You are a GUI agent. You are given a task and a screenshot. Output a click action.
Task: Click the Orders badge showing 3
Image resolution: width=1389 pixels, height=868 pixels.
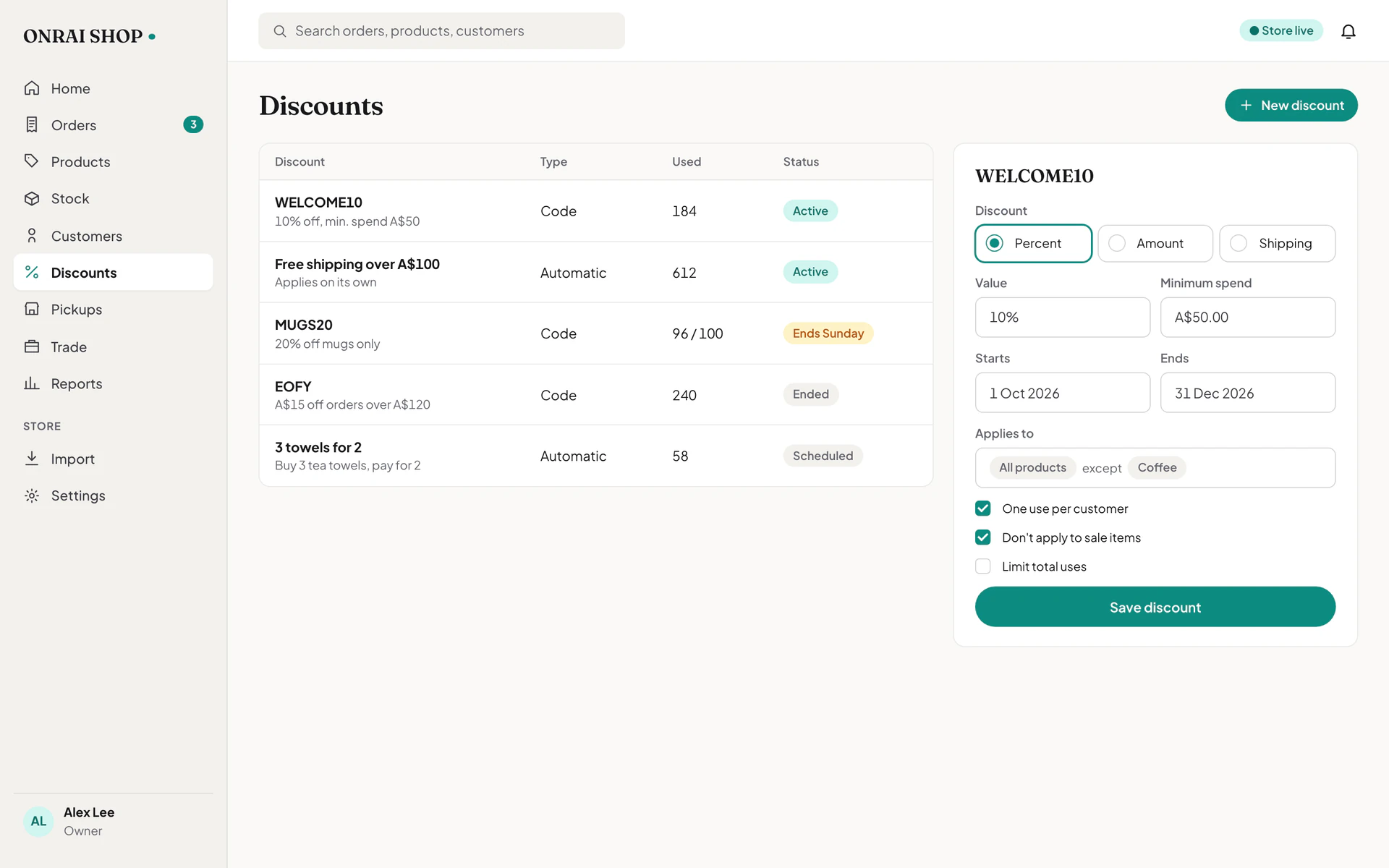[193, 124]
